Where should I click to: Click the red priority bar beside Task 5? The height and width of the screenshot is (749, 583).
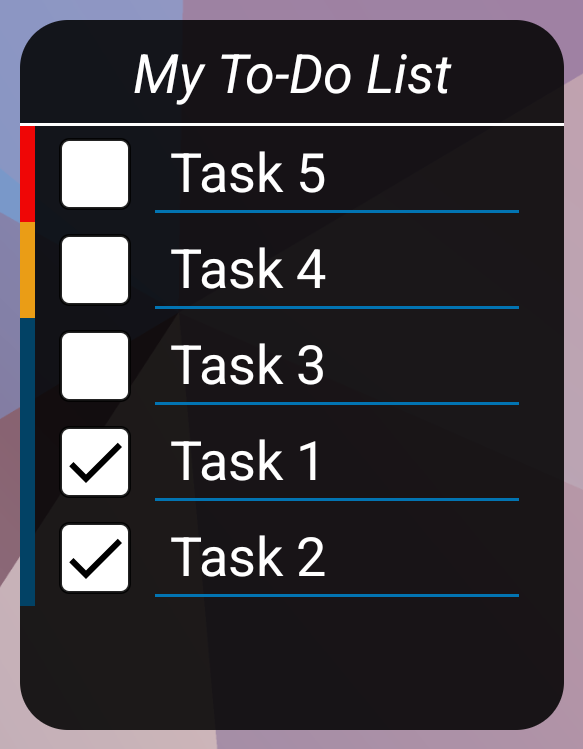27,174
